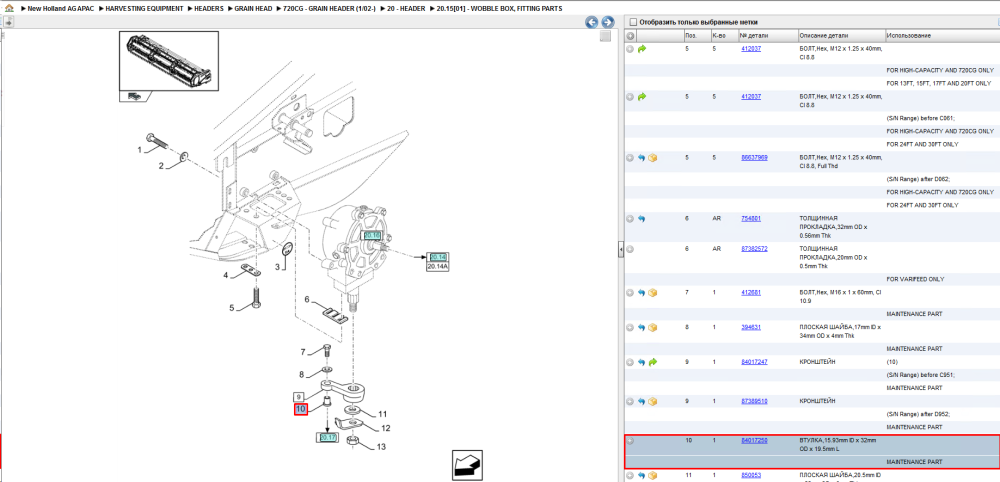Viewport: 1000px width, 482px height.
Task: Select callout 10 in the diagram
Action: tap(301, 409)
